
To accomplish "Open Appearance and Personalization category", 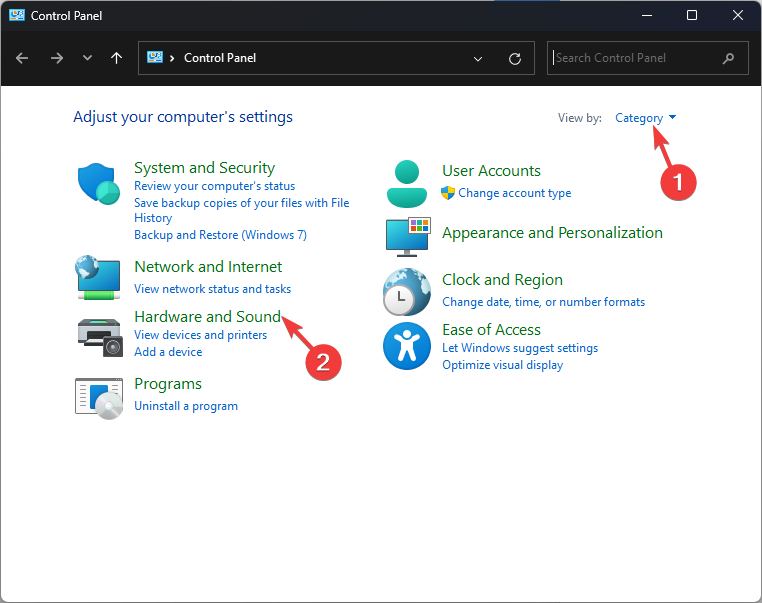I will (x=552, y=233).
